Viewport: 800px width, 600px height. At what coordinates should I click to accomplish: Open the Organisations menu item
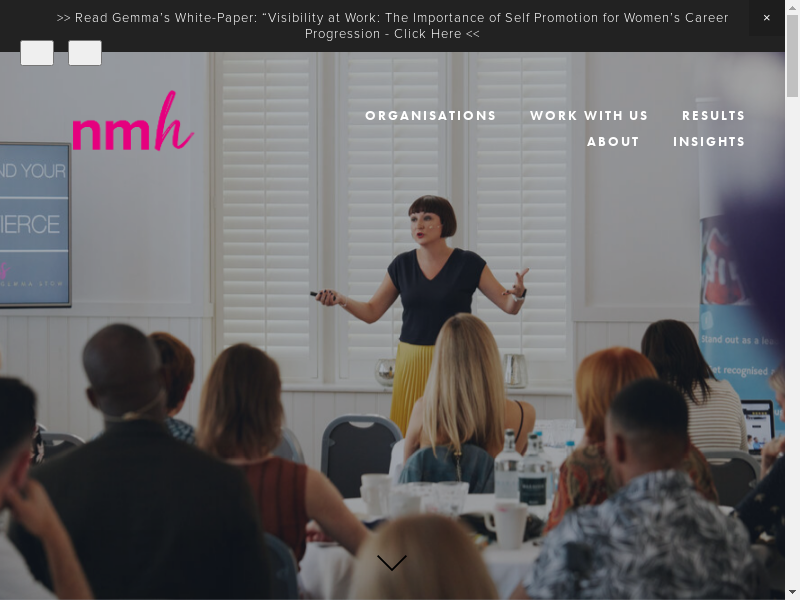(430, 115)
